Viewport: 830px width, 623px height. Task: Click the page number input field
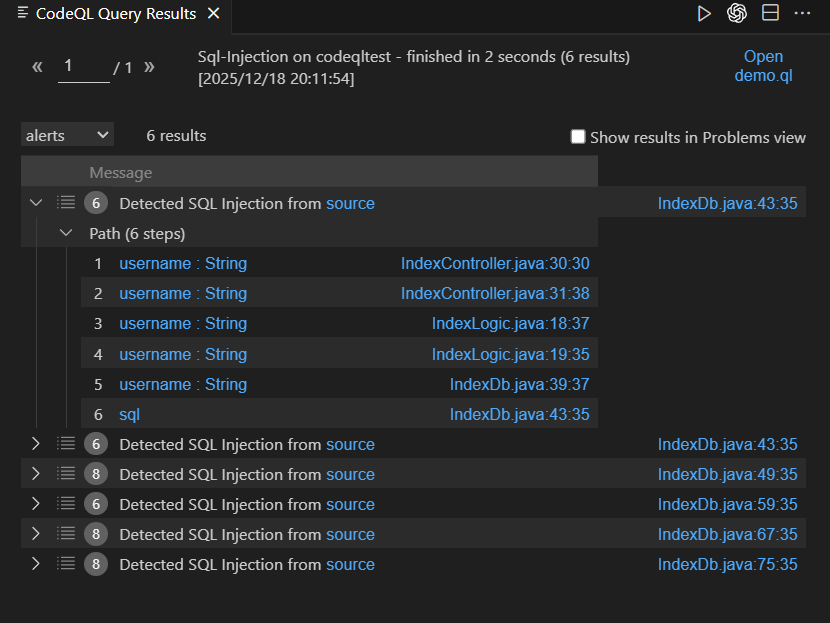pos(83,67)
